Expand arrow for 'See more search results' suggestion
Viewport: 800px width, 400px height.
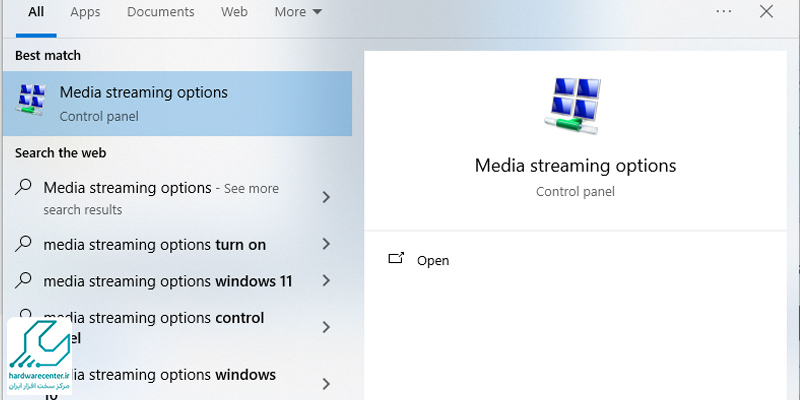(x=327, y=197)
